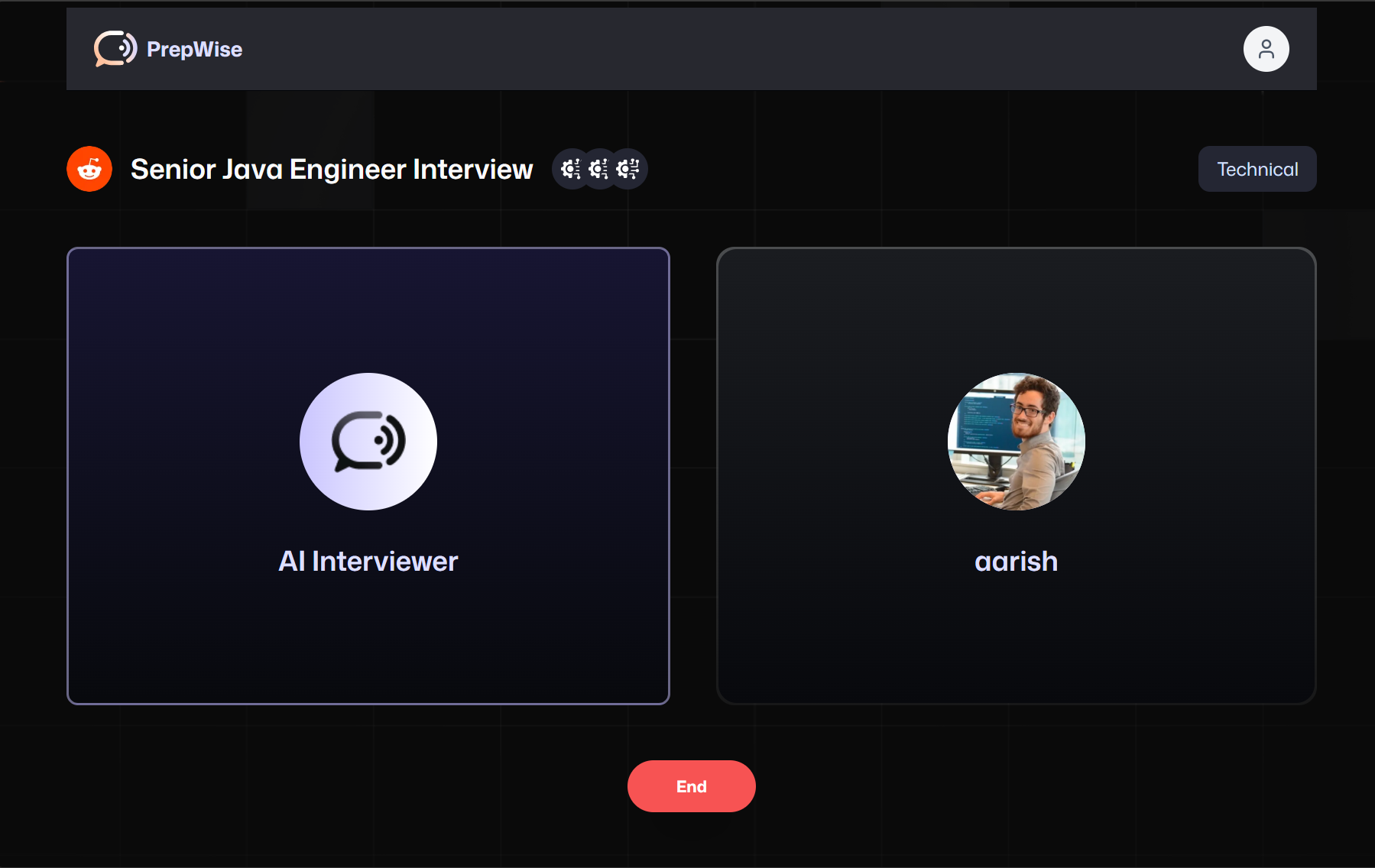The width and height of the screenshot is (1375, 868).
Task: Select the Technical interview type badge
Action: [x=1257, y=169]
